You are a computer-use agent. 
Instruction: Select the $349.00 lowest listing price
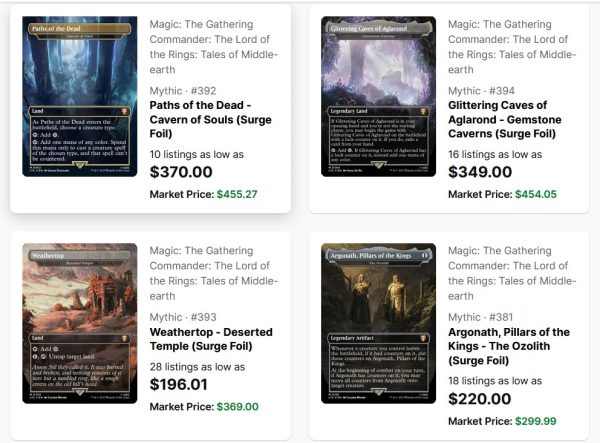pyautogui.click(x=480, y=172)
